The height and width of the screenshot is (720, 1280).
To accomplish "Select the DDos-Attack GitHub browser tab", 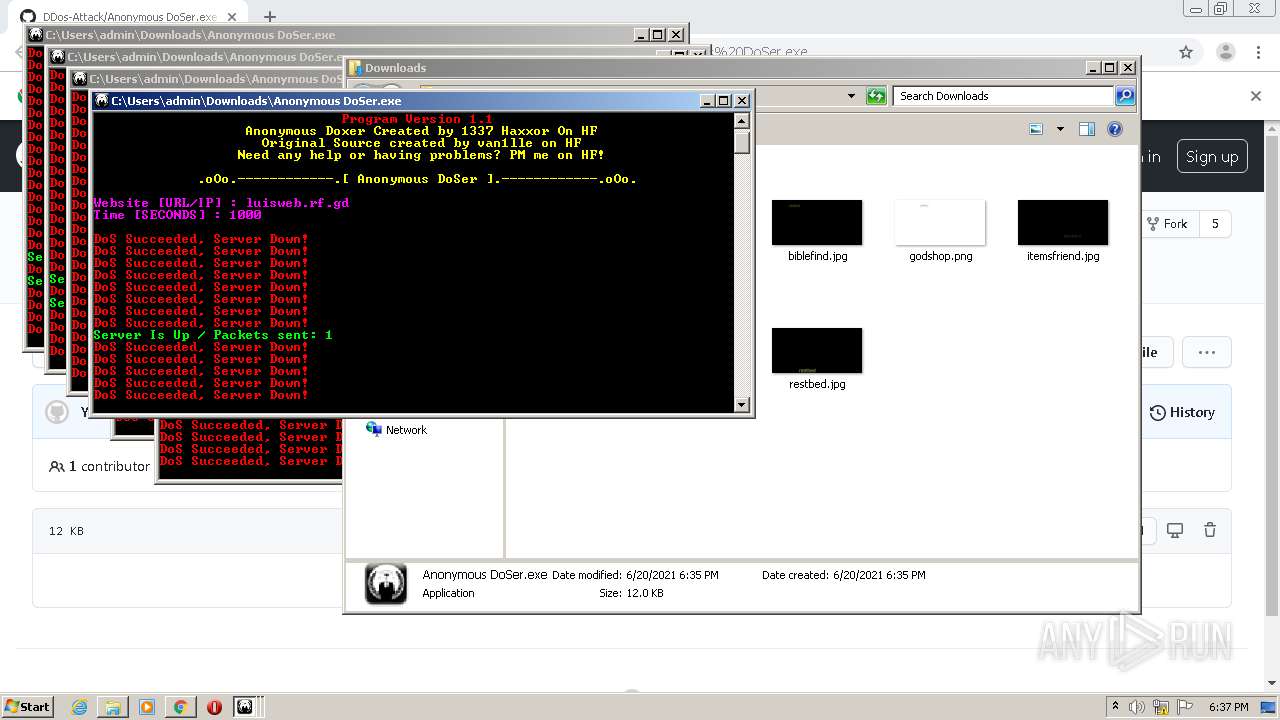I will (128, 17).
